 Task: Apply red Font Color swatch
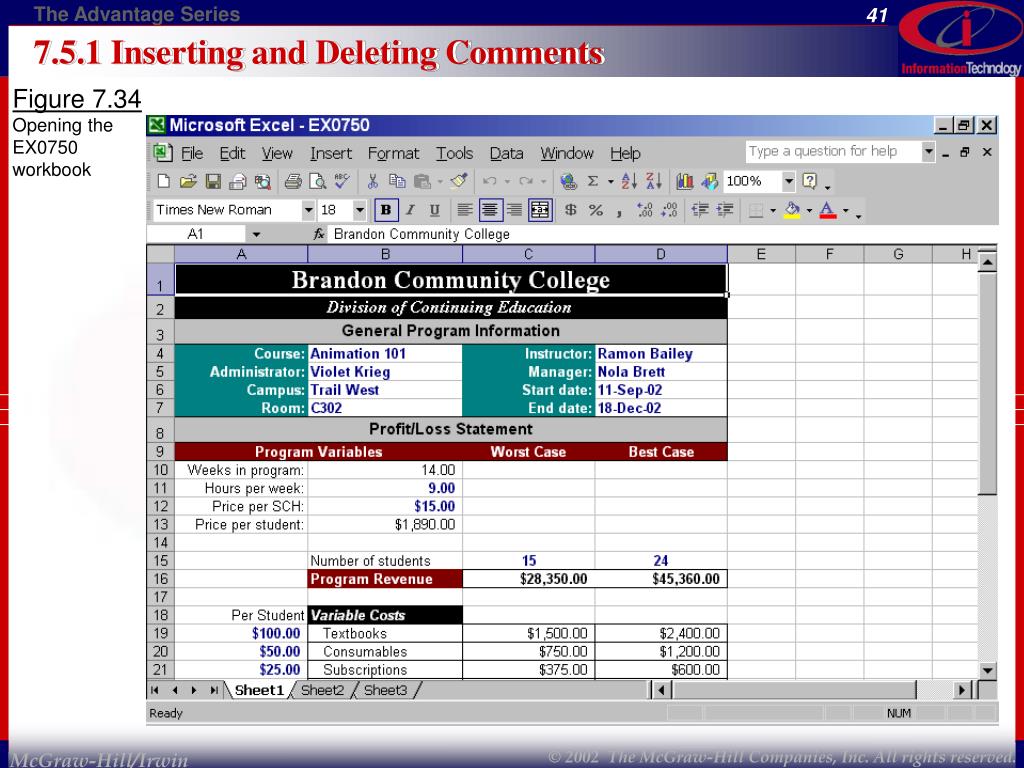pos(827,210)
